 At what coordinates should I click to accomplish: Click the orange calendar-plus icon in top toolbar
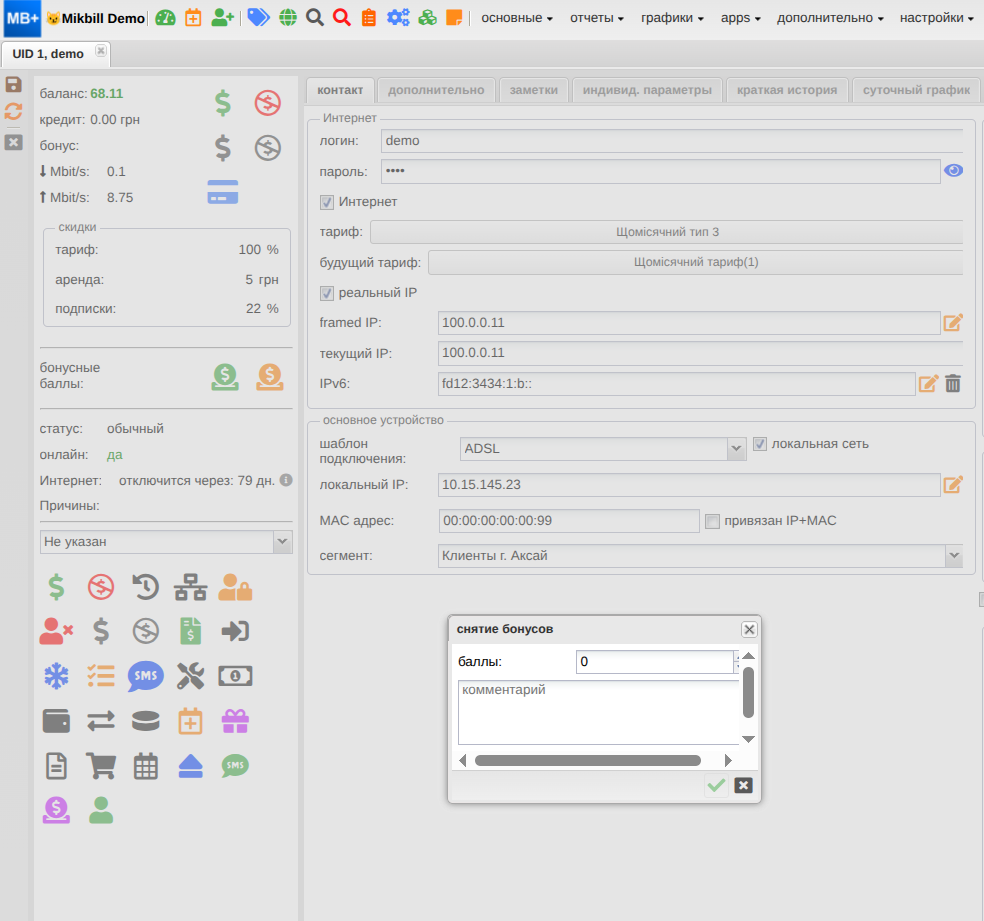click(x=193, y=18)
